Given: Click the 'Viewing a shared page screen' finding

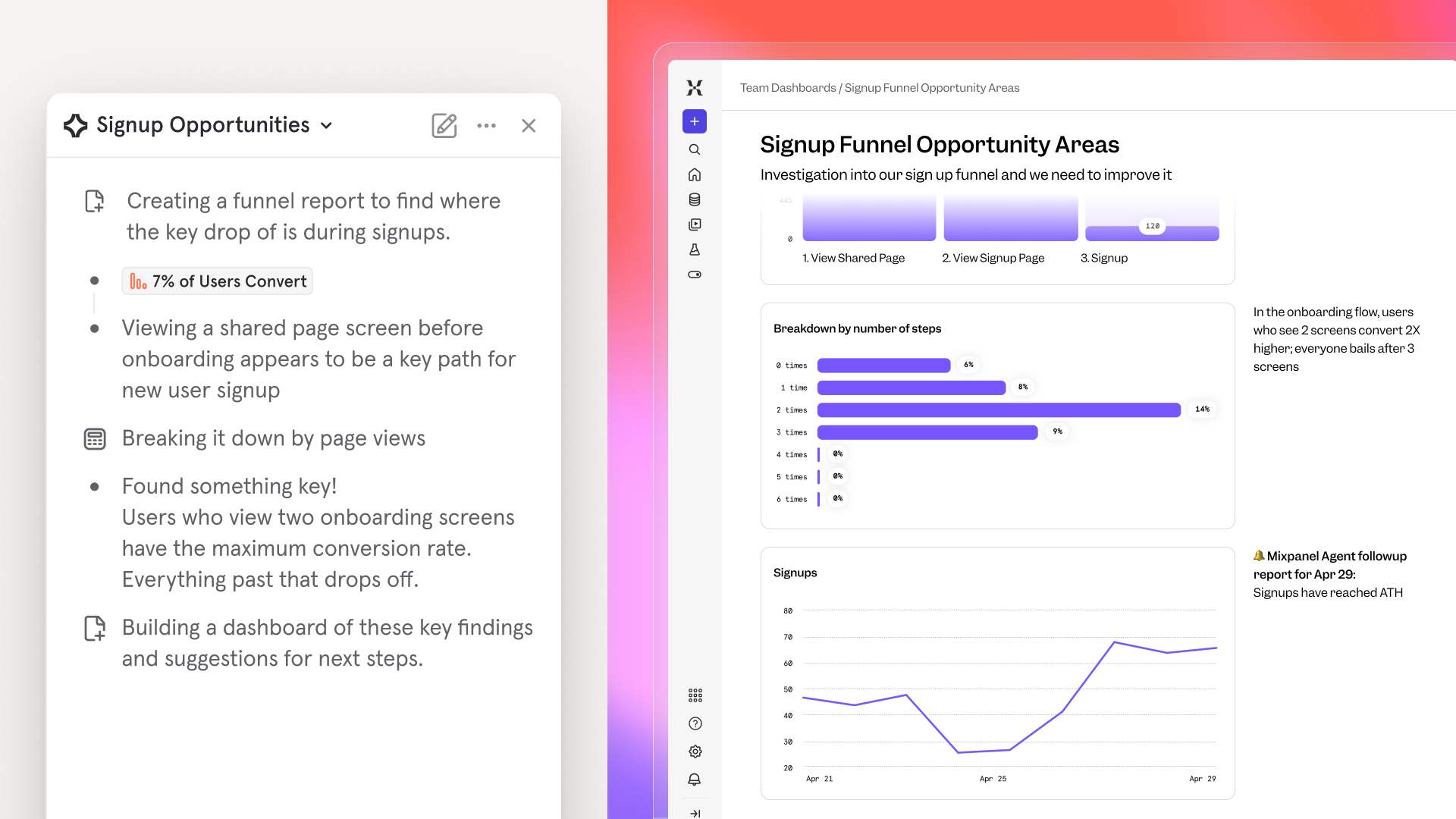Looking at the screenshot, I should [x=319, y=359].
